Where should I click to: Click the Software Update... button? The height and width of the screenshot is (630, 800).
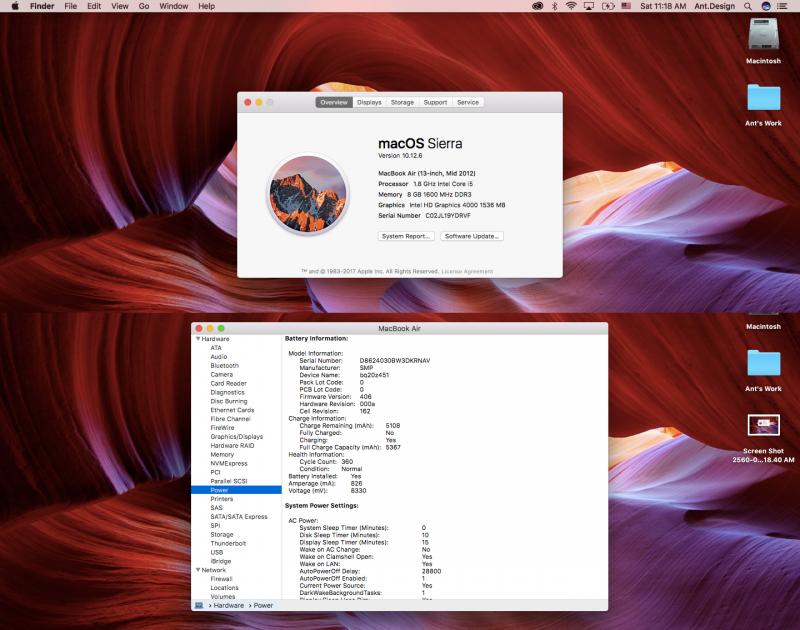click(x=472, y=236)
